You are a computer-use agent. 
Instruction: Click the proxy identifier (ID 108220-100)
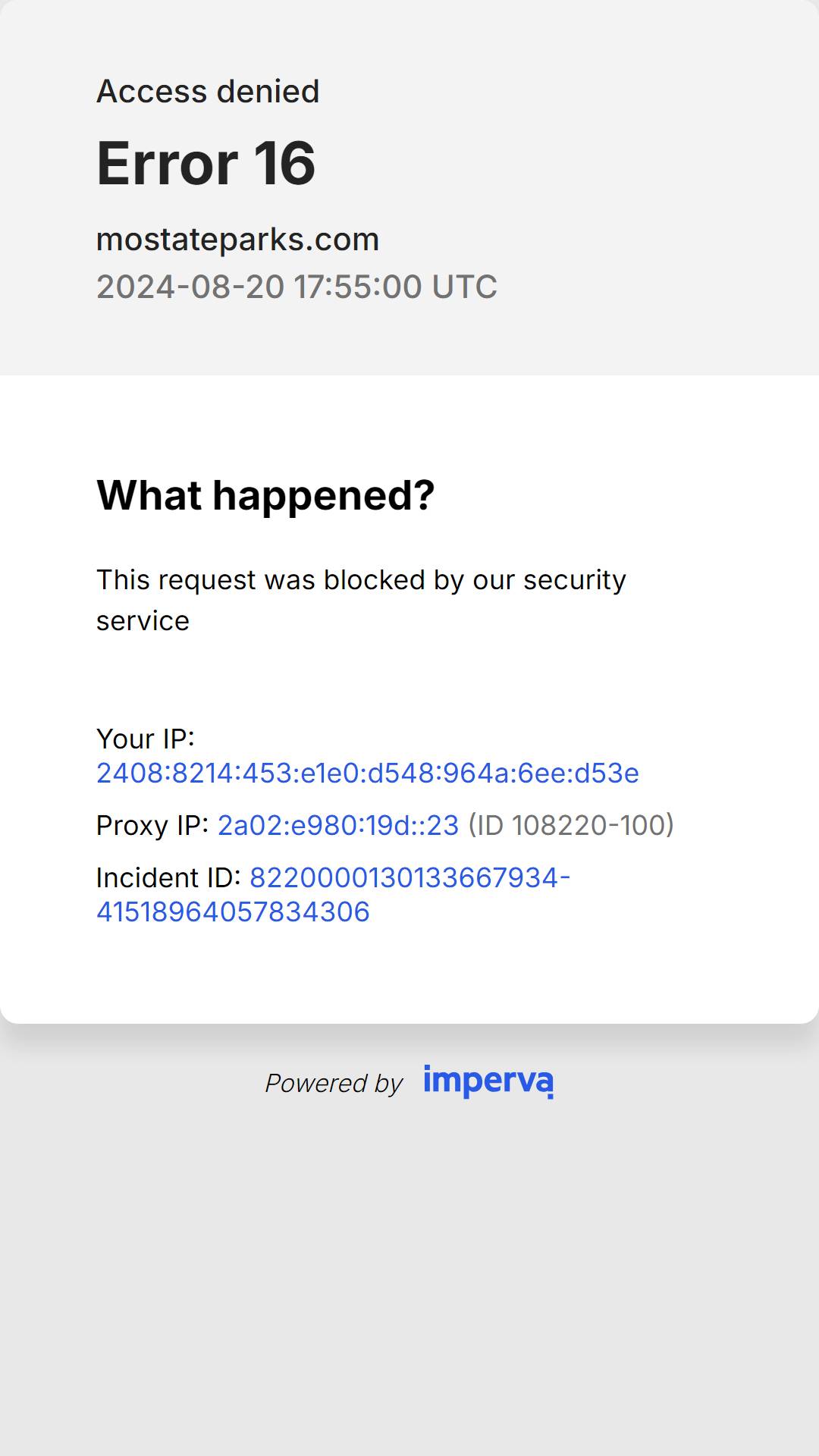point(571,825)
